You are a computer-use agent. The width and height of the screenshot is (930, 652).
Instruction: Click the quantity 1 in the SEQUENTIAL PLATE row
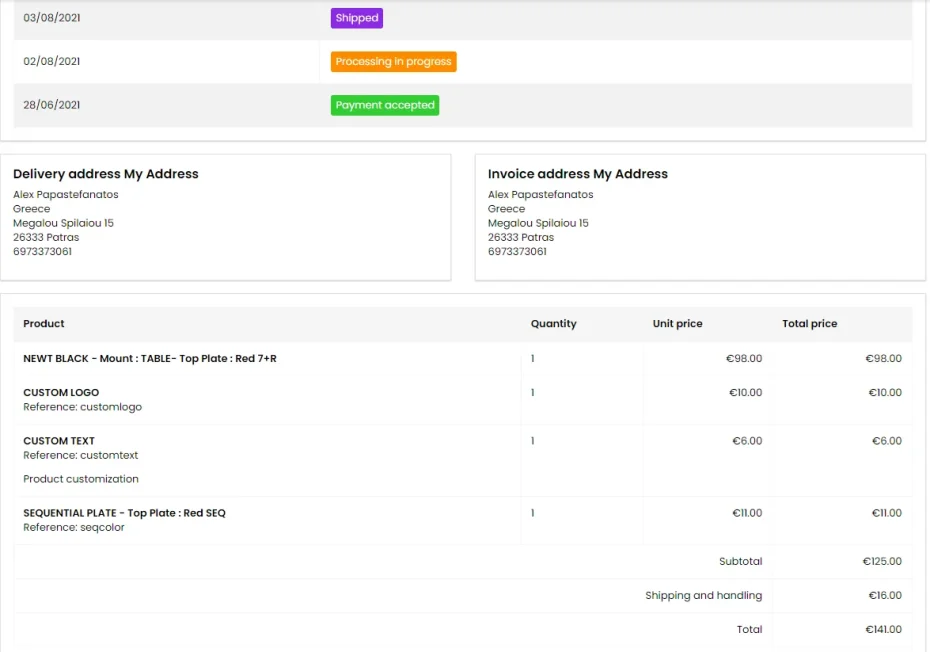tap(533, 513)
